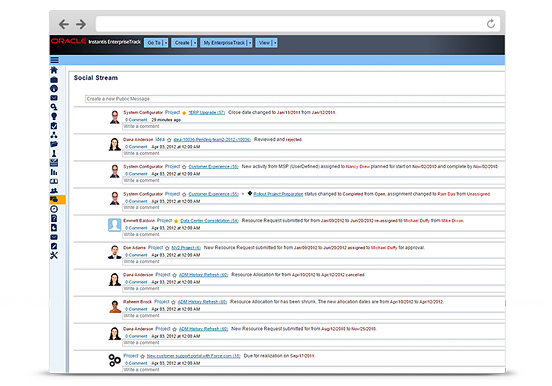This screenshot has width=552, height=386.
Task: Expand the Go To dropdown menu
Action: click(x=156, y=43)
